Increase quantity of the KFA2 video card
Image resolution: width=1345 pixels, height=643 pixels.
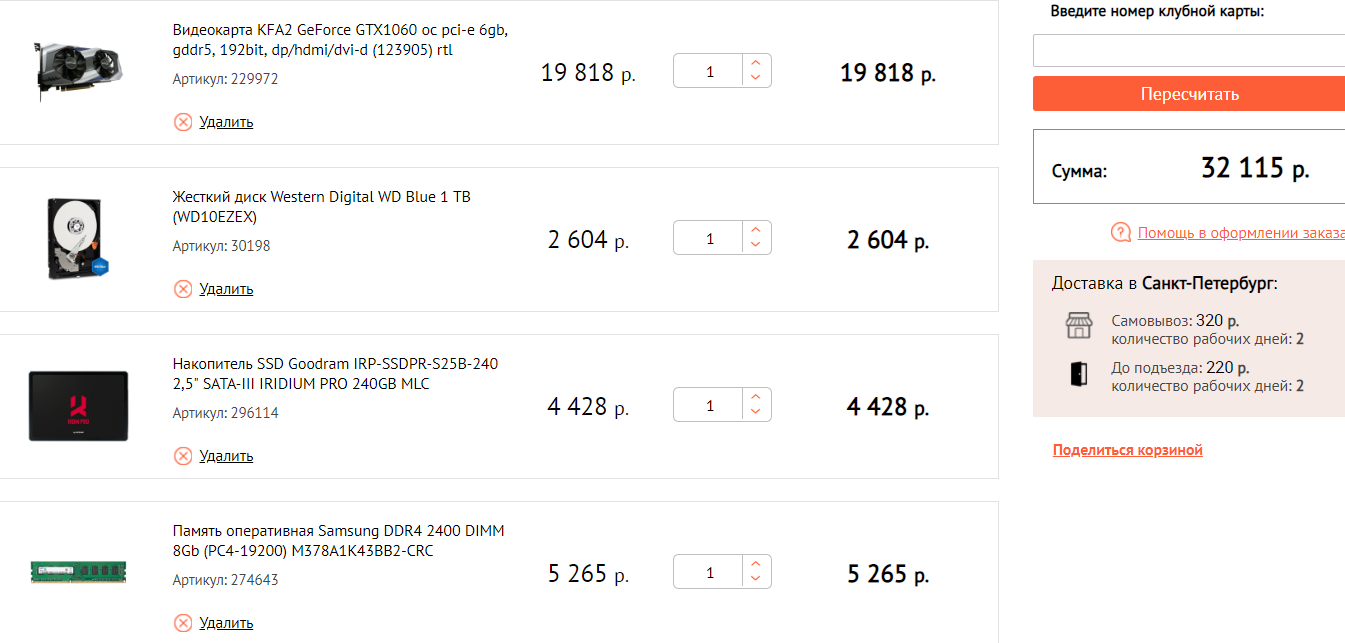click(x=756, y=63)
